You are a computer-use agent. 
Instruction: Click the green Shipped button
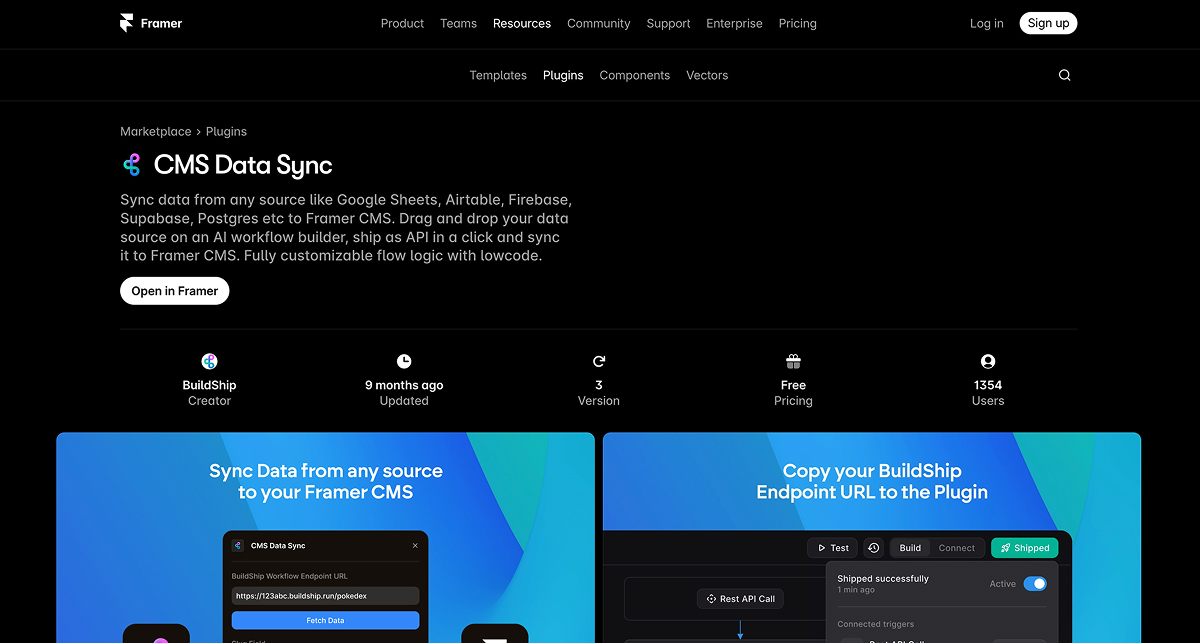1024,548
